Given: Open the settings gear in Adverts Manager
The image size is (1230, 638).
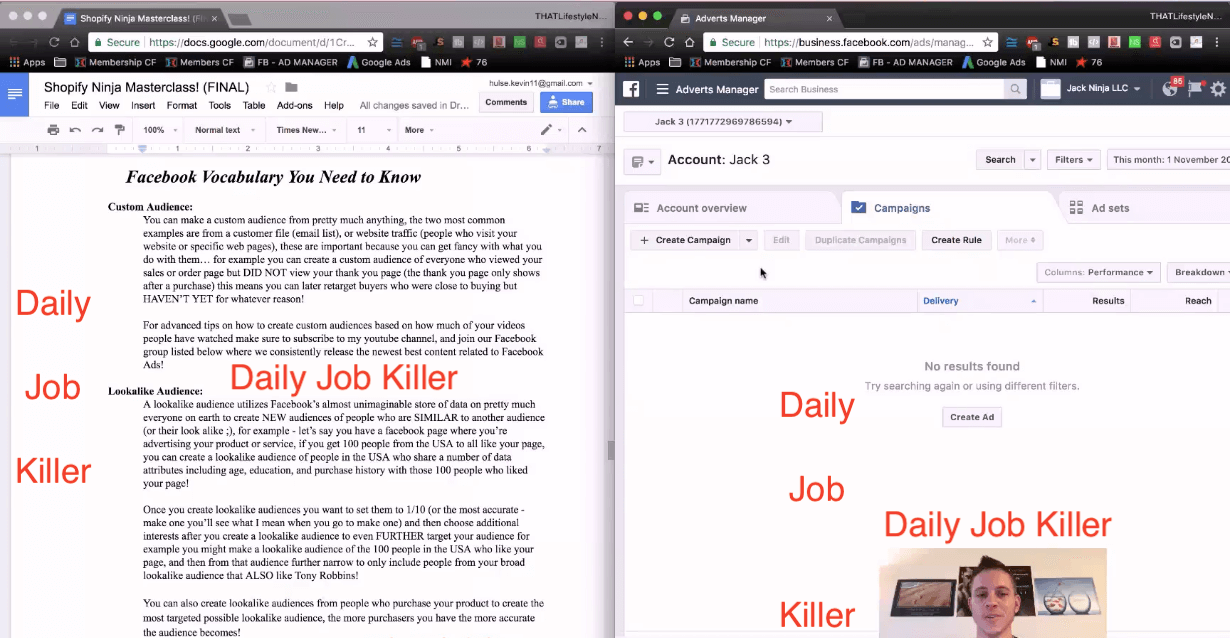Looking at the screenshot, I should 1218,89.
